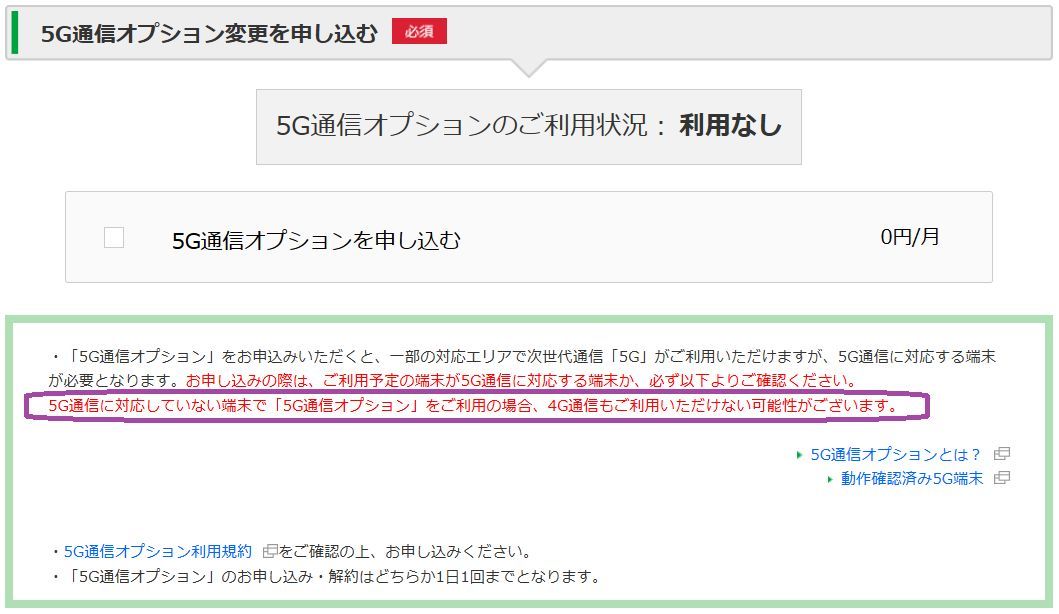Click the red 必須 badge
The width and height of the screenshot is (1059, 614).
pos(419,32)
